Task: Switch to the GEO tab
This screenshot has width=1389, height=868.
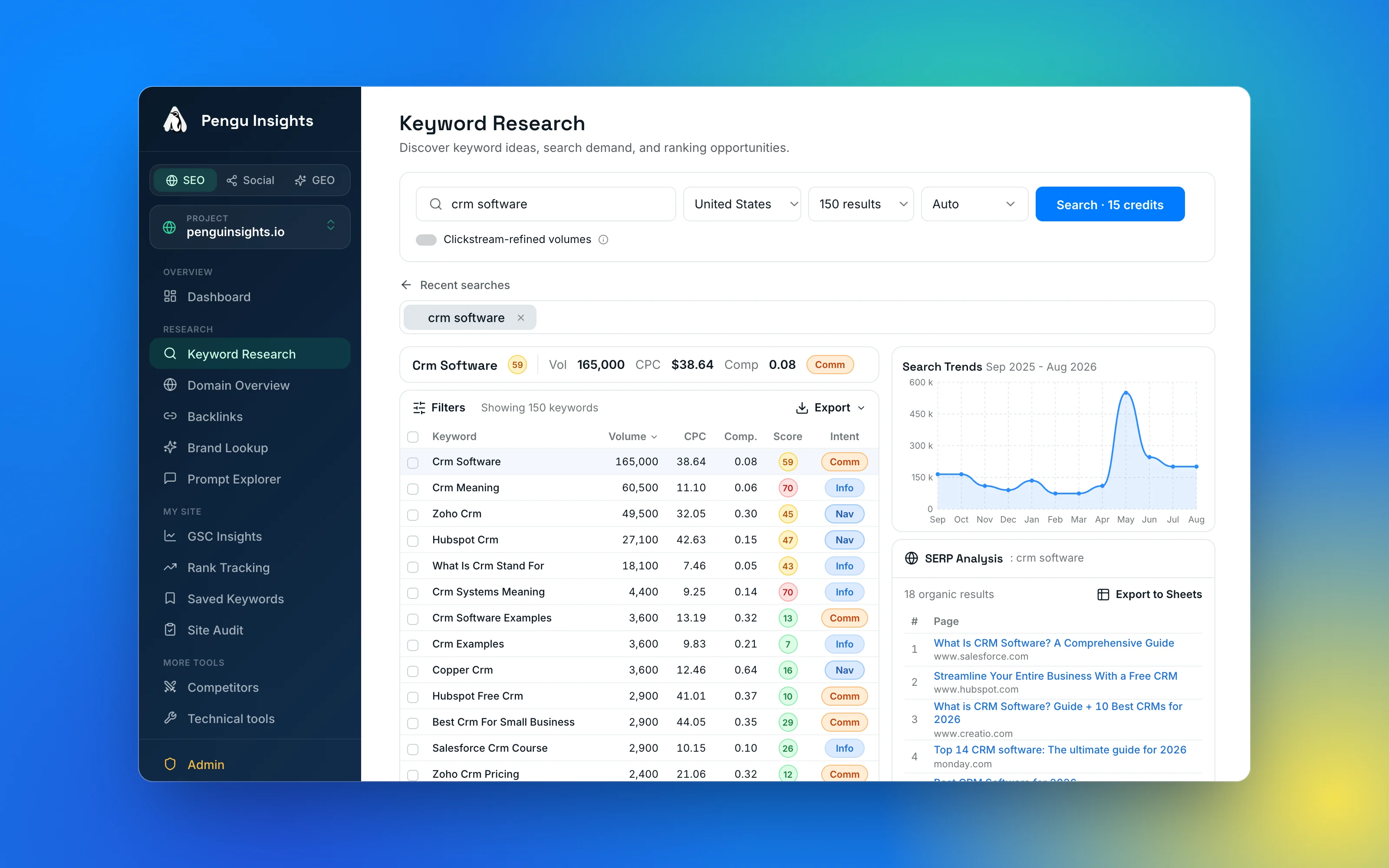Action: pyautogui.click(x=315, y=180)
